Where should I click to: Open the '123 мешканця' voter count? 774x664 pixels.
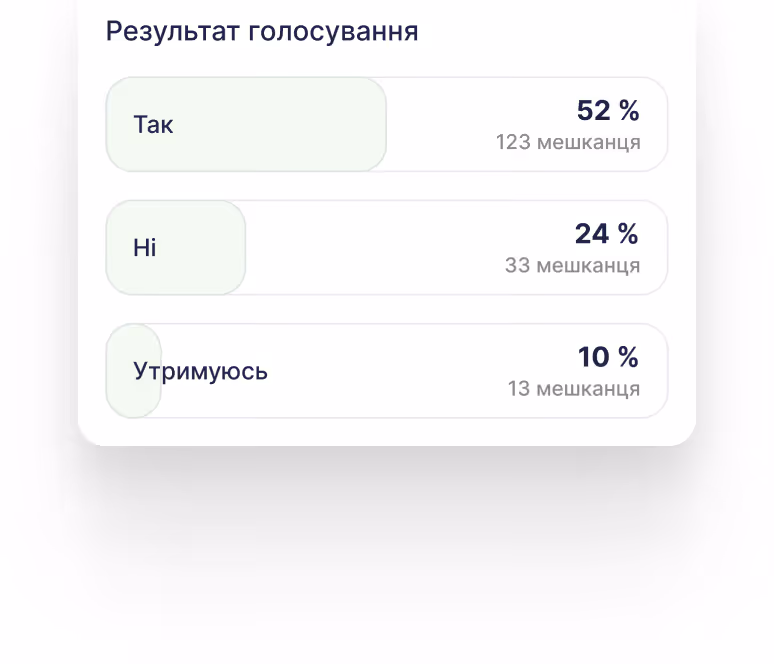point(568,142)
